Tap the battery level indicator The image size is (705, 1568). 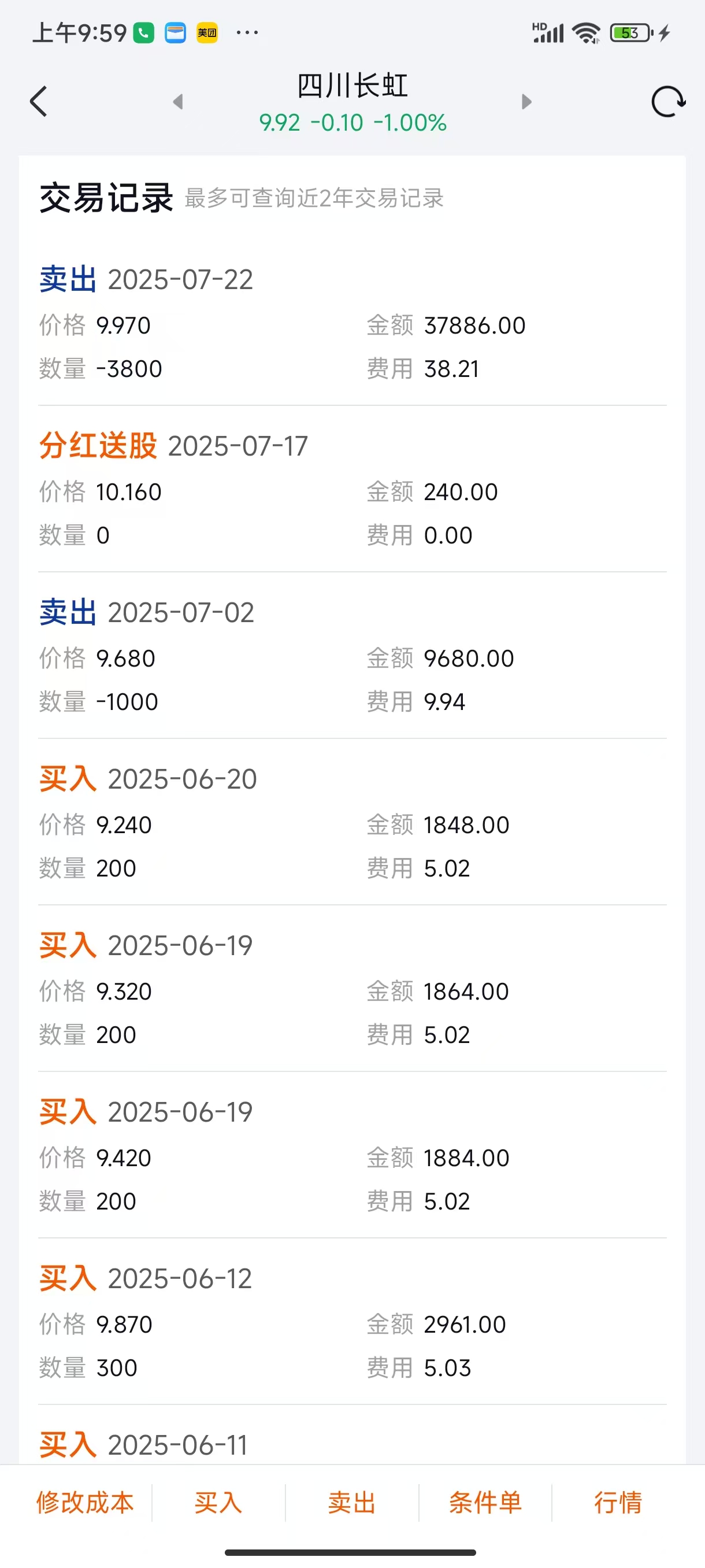point(632,33)
